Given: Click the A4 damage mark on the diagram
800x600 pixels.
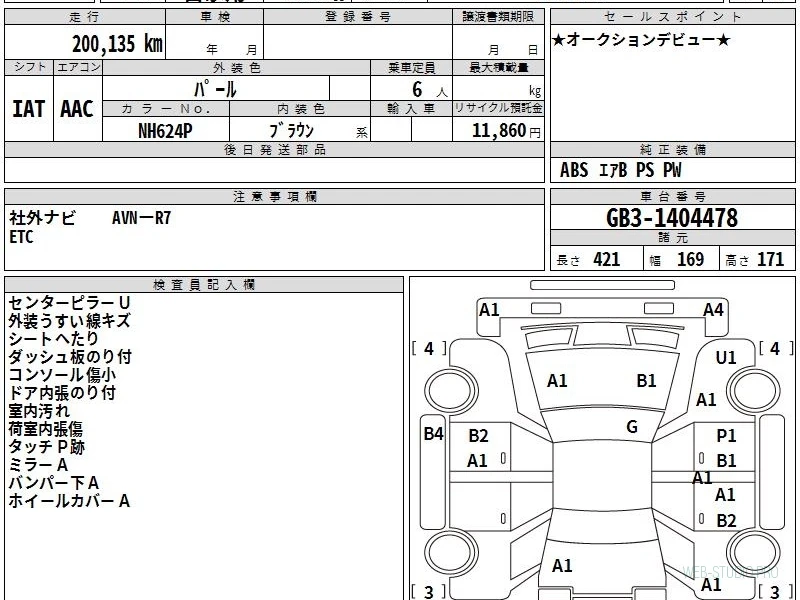Looking at the screenshot, I should click(x=713, y=310).
